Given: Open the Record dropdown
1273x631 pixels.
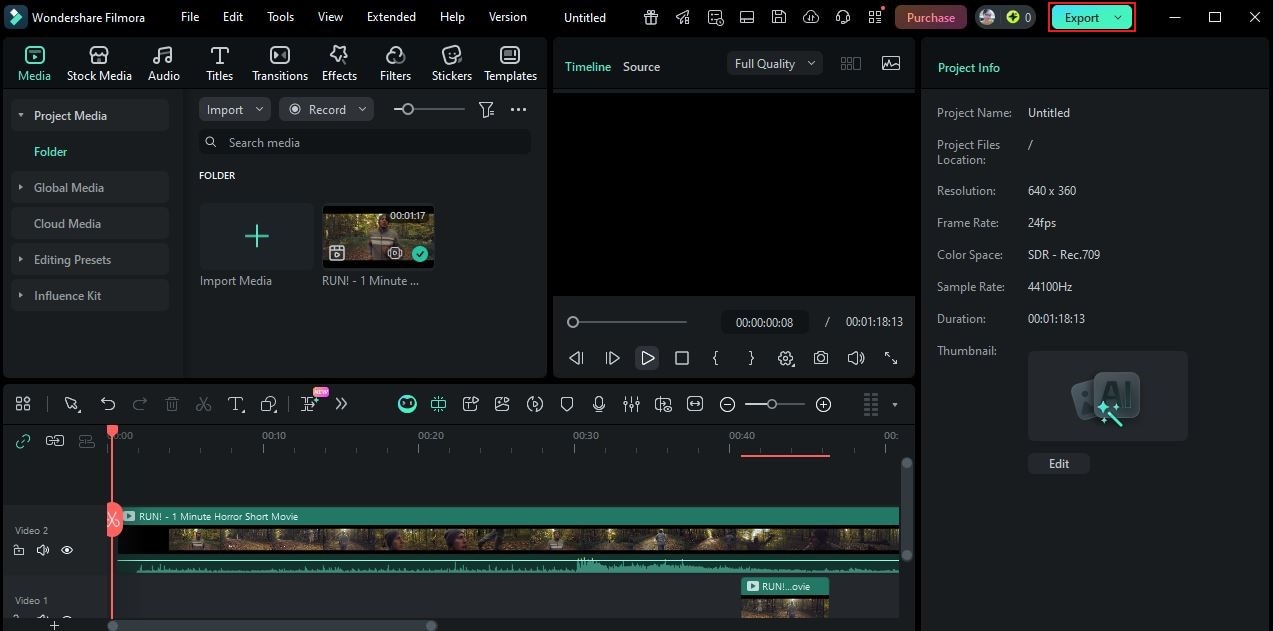Looking at the screenshot, I should 326,110.
